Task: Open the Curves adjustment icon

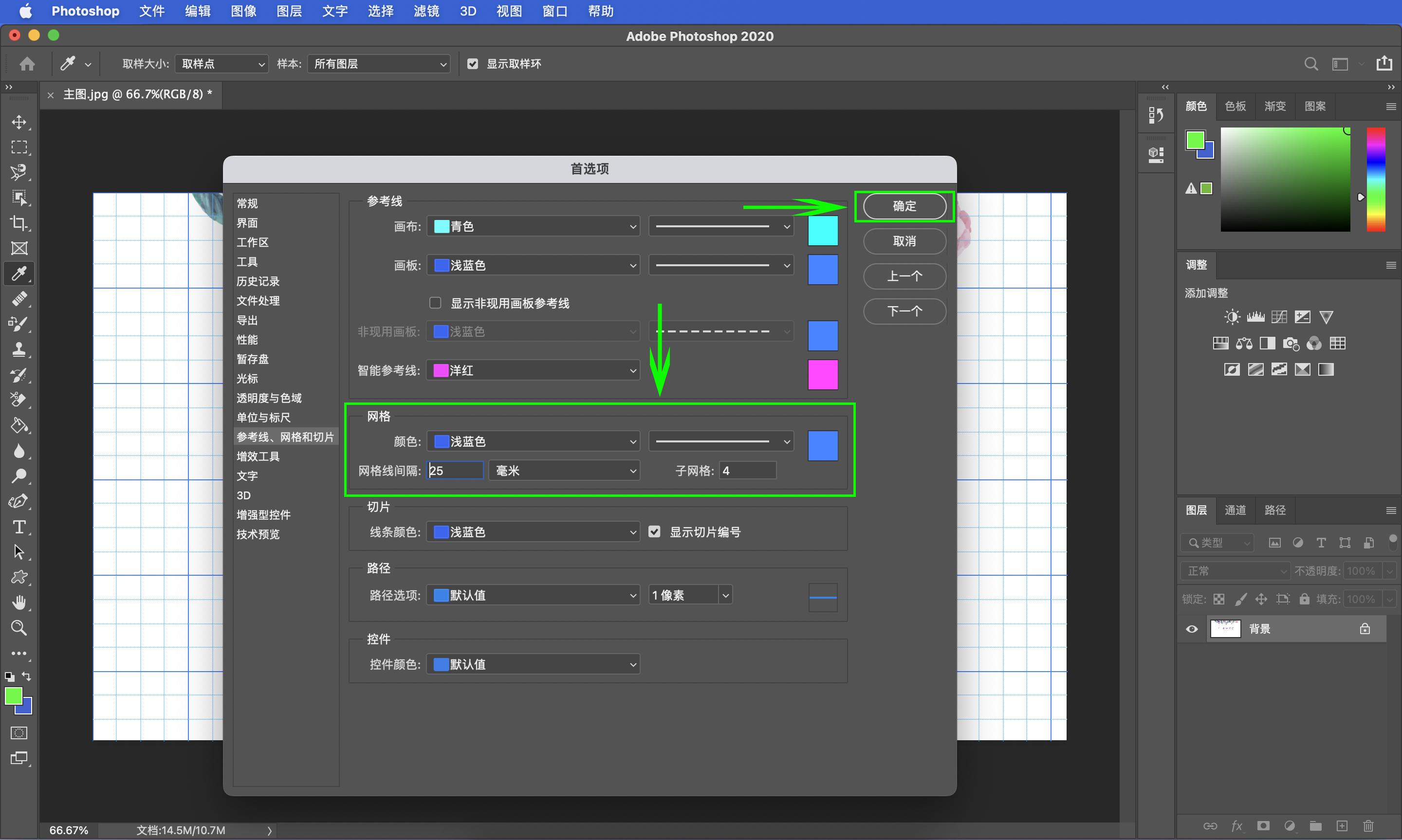Action: coord(1279,316)
